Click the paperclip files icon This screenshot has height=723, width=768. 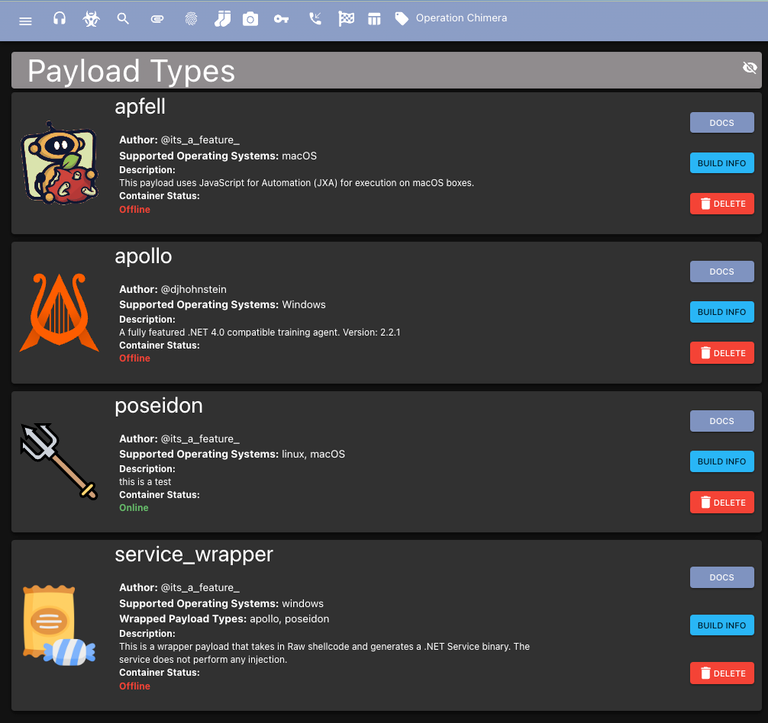(x=157, y=19)
